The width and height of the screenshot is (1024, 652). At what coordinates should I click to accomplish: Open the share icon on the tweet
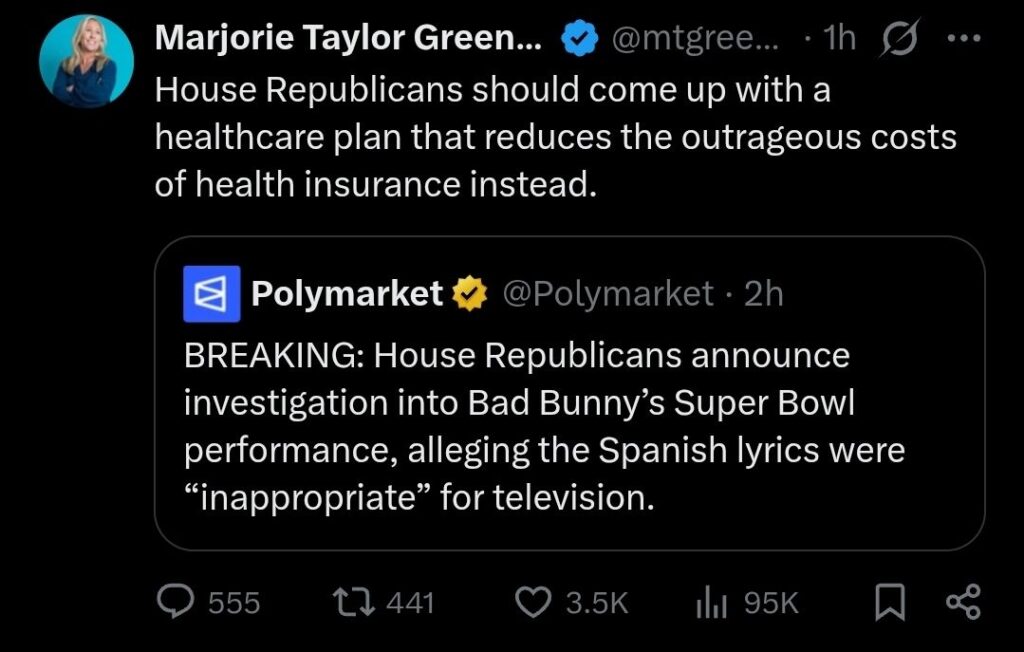click(963, 601)
